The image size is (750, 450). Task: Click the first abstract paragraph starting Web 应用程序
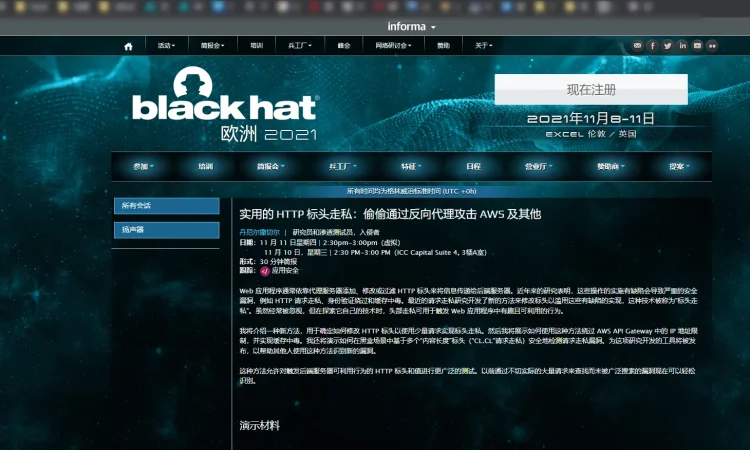[468, 301]
